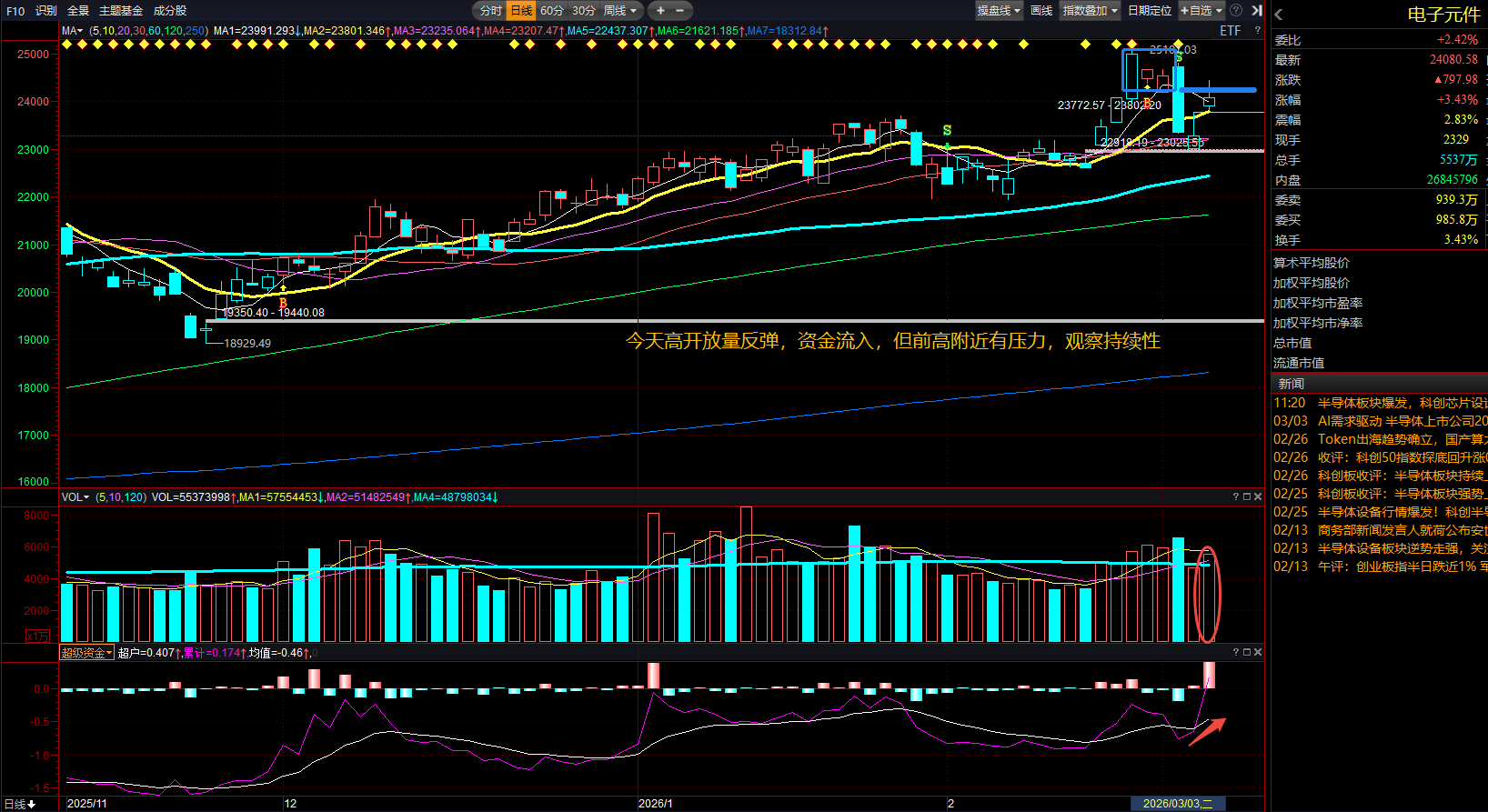Open the help question mark in top toolbar
The image size is (1488, 812).
click(1235, 11)
